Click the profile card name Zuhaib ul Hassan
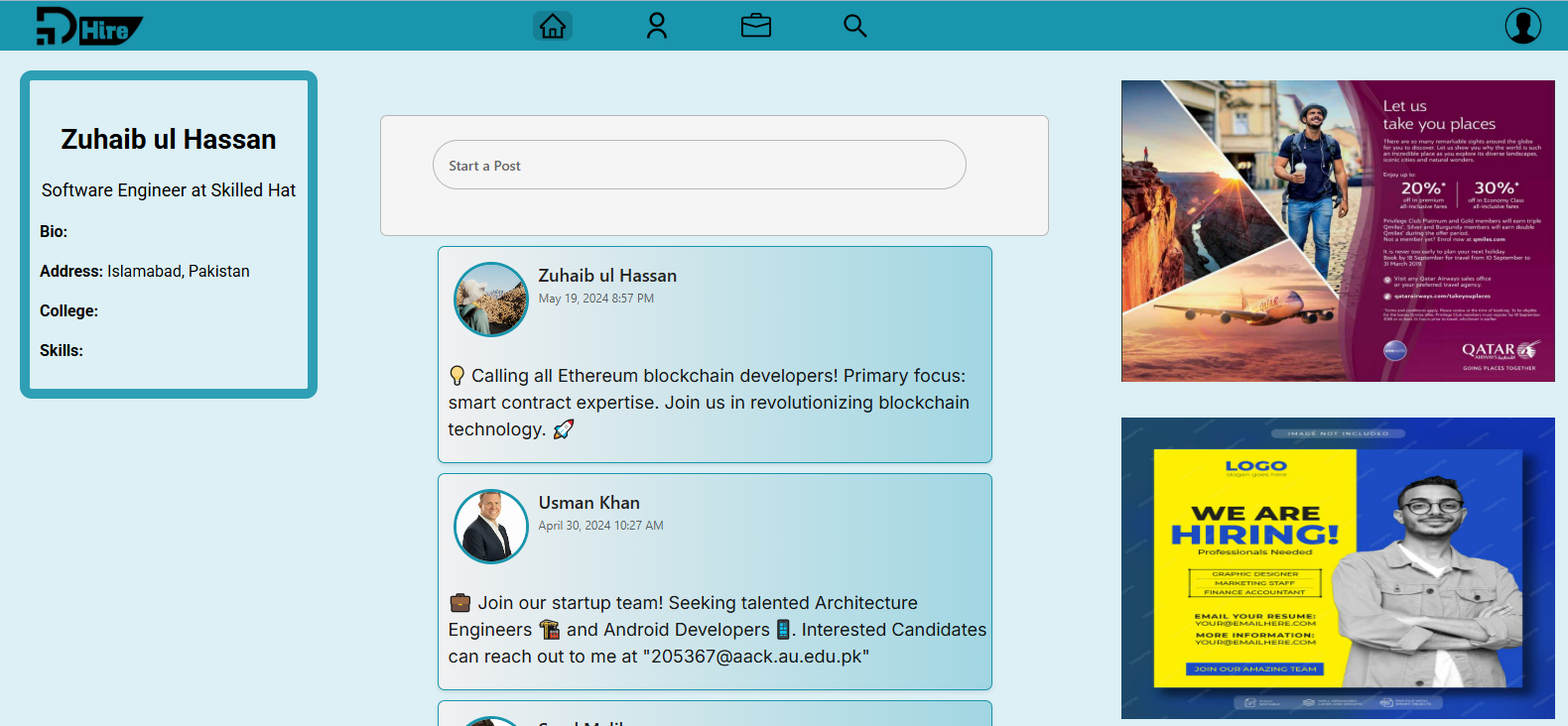 click(169, 139)
